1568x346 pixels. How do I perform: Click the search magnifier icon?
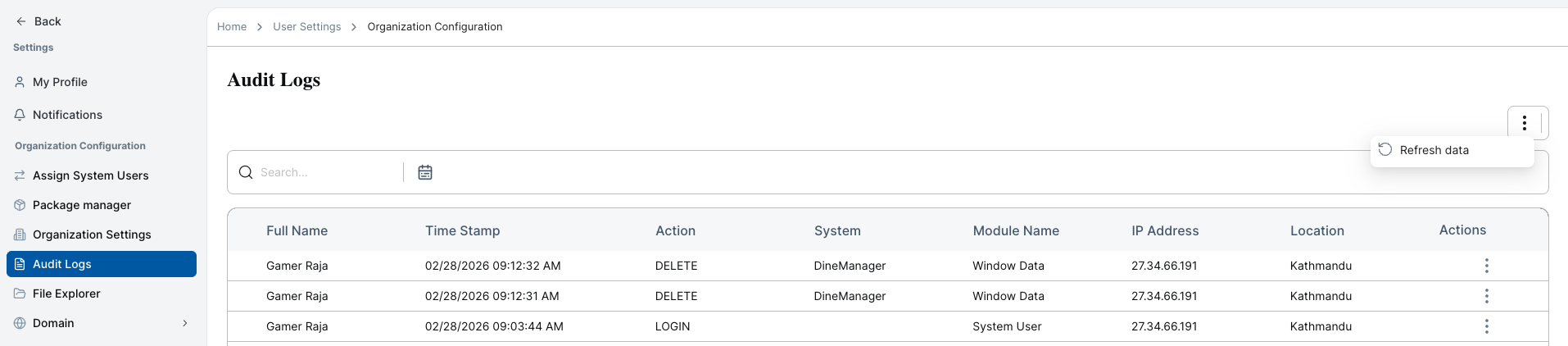tap(246, 172)
